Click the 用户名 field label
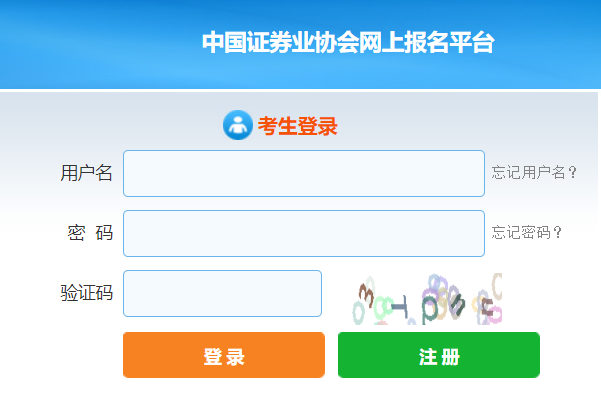 tap(86, 173)
